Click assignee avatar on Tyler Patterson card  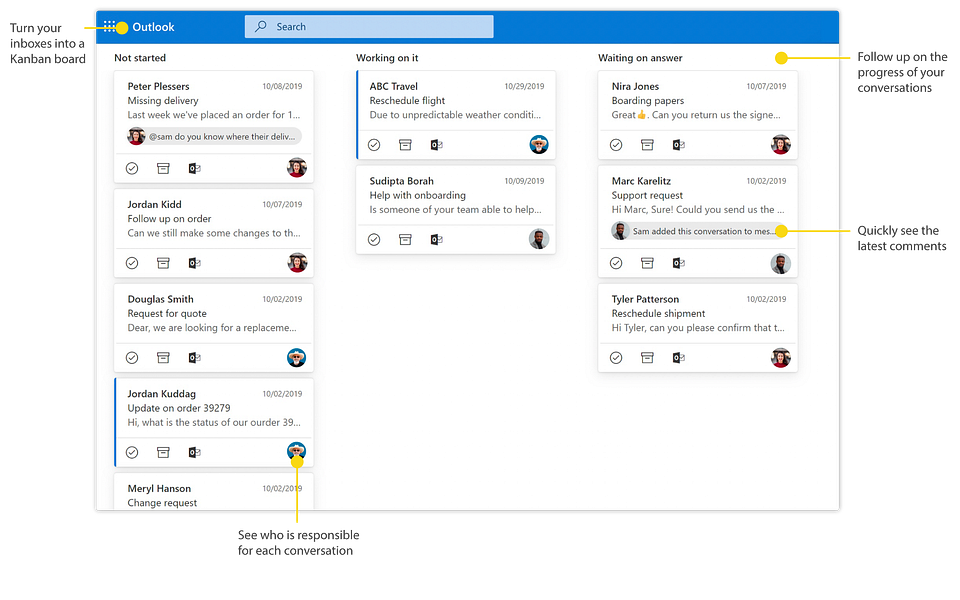(x=781, y=358)
